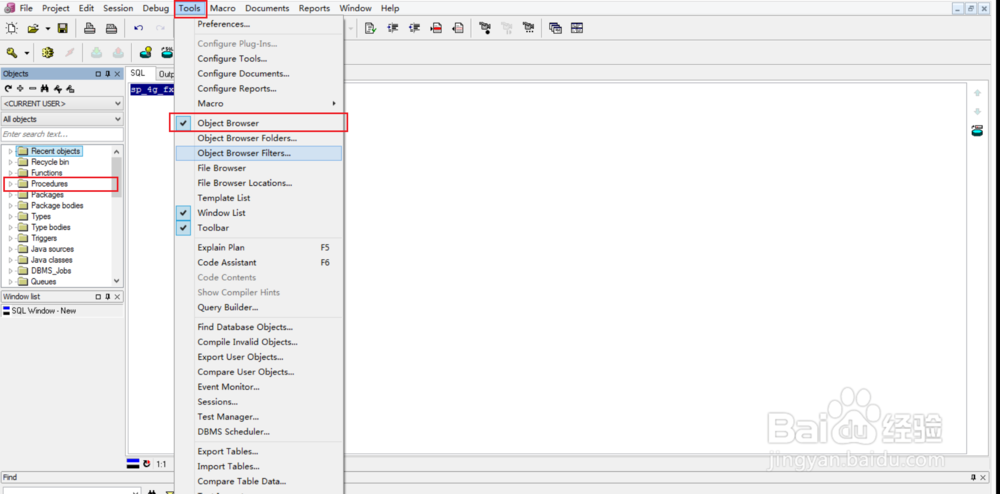Image resolution: width=1000 pixels, height=494 pixels.
Task: Click the Unindent selection icon
Action: coord(415,28)
